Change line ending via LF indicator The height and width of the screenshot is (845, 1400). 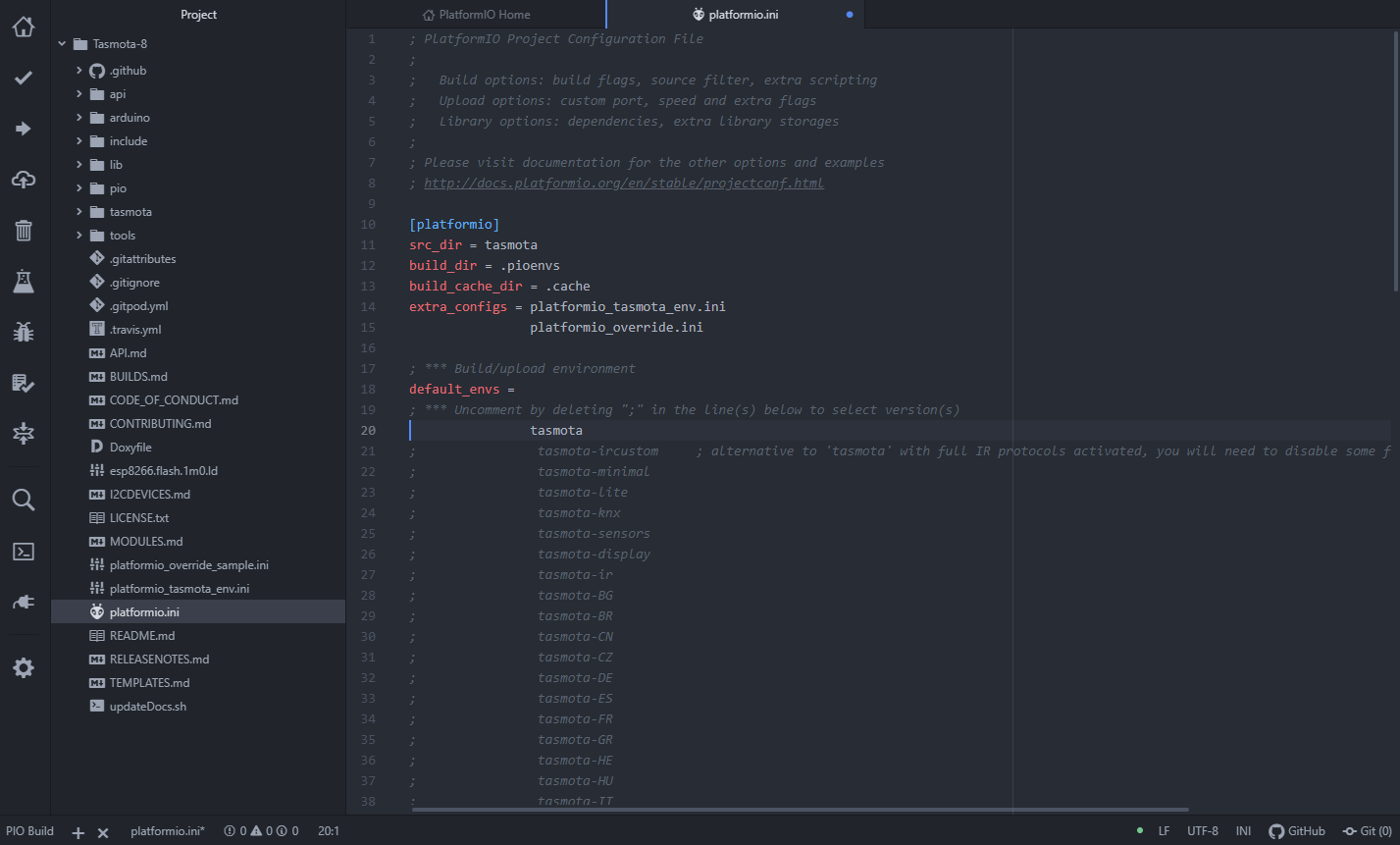point(1164,831)
